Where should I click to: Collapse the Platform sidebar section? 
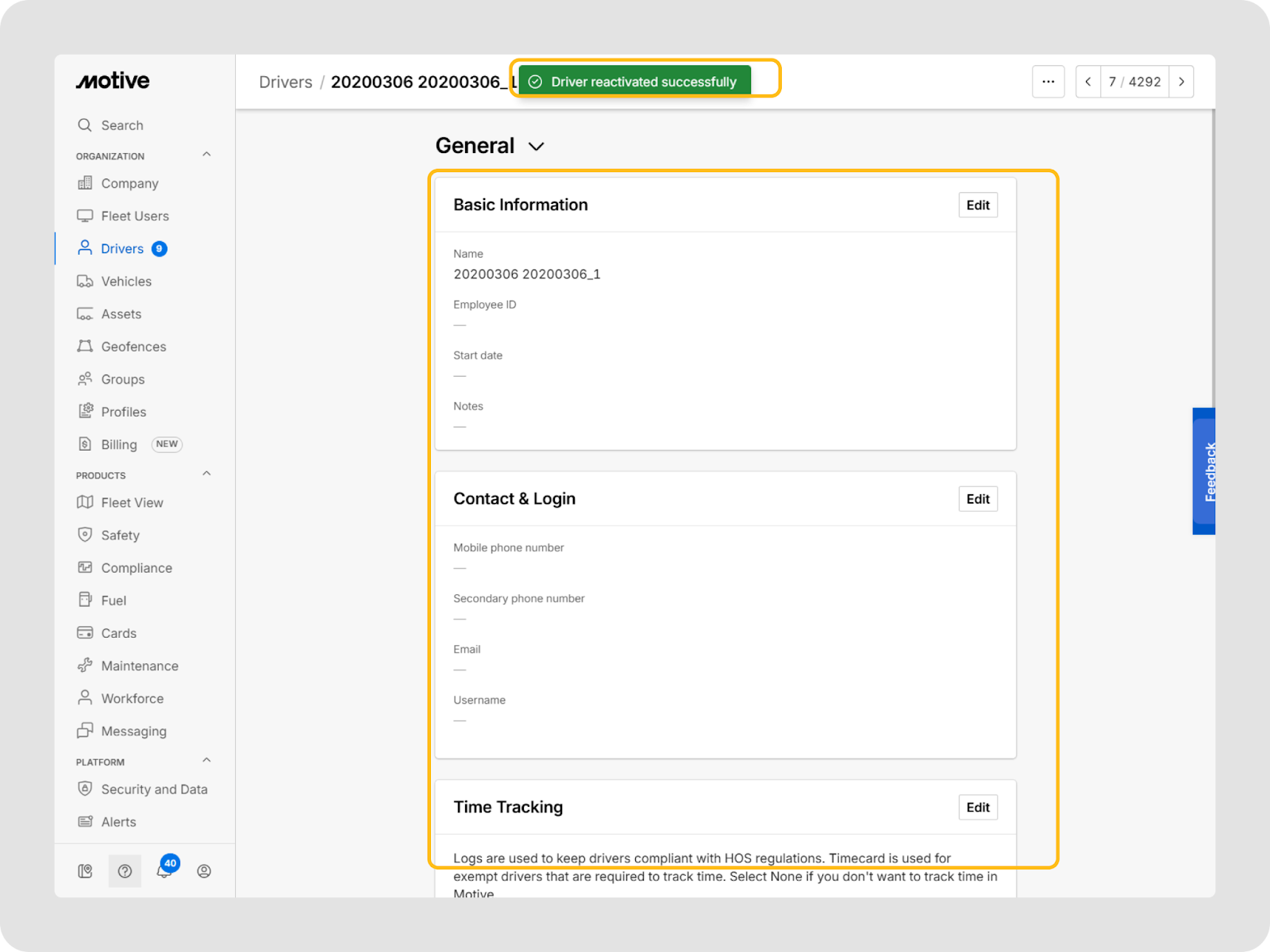(x=206, y=760)
